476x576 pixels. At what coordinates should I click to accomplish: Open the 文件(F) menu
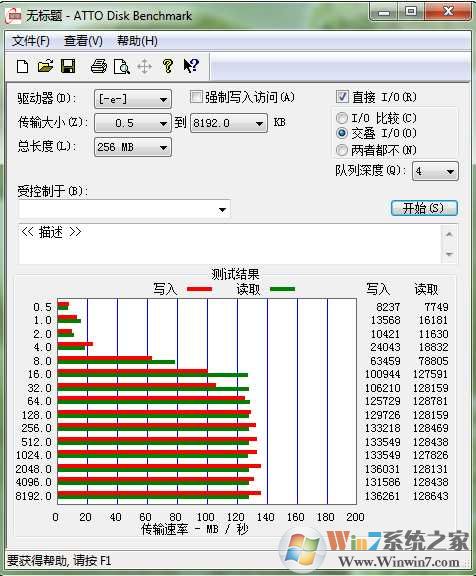(30, 41)
